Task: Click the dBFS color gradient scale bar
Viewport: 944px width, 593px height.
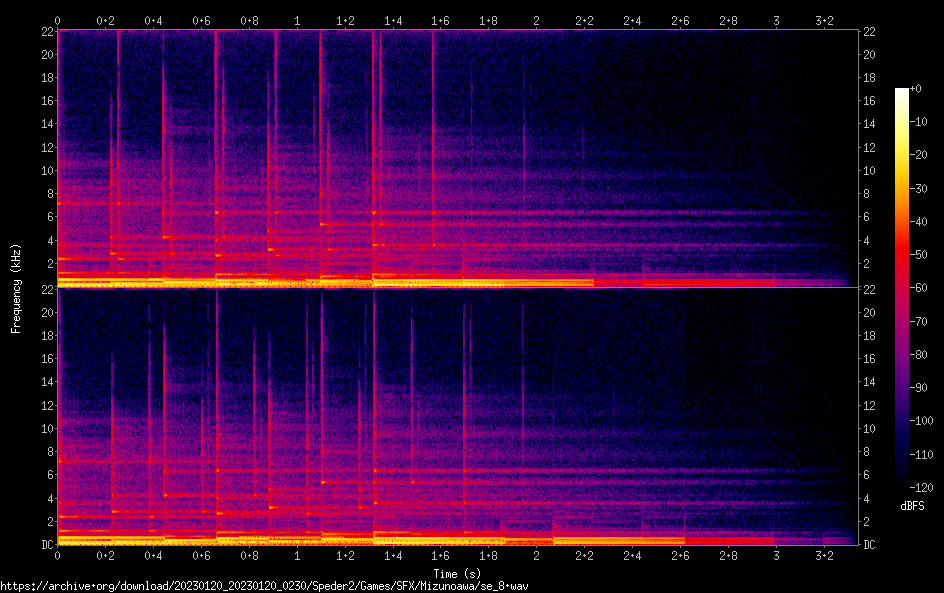Action: [x=902, y=290]
